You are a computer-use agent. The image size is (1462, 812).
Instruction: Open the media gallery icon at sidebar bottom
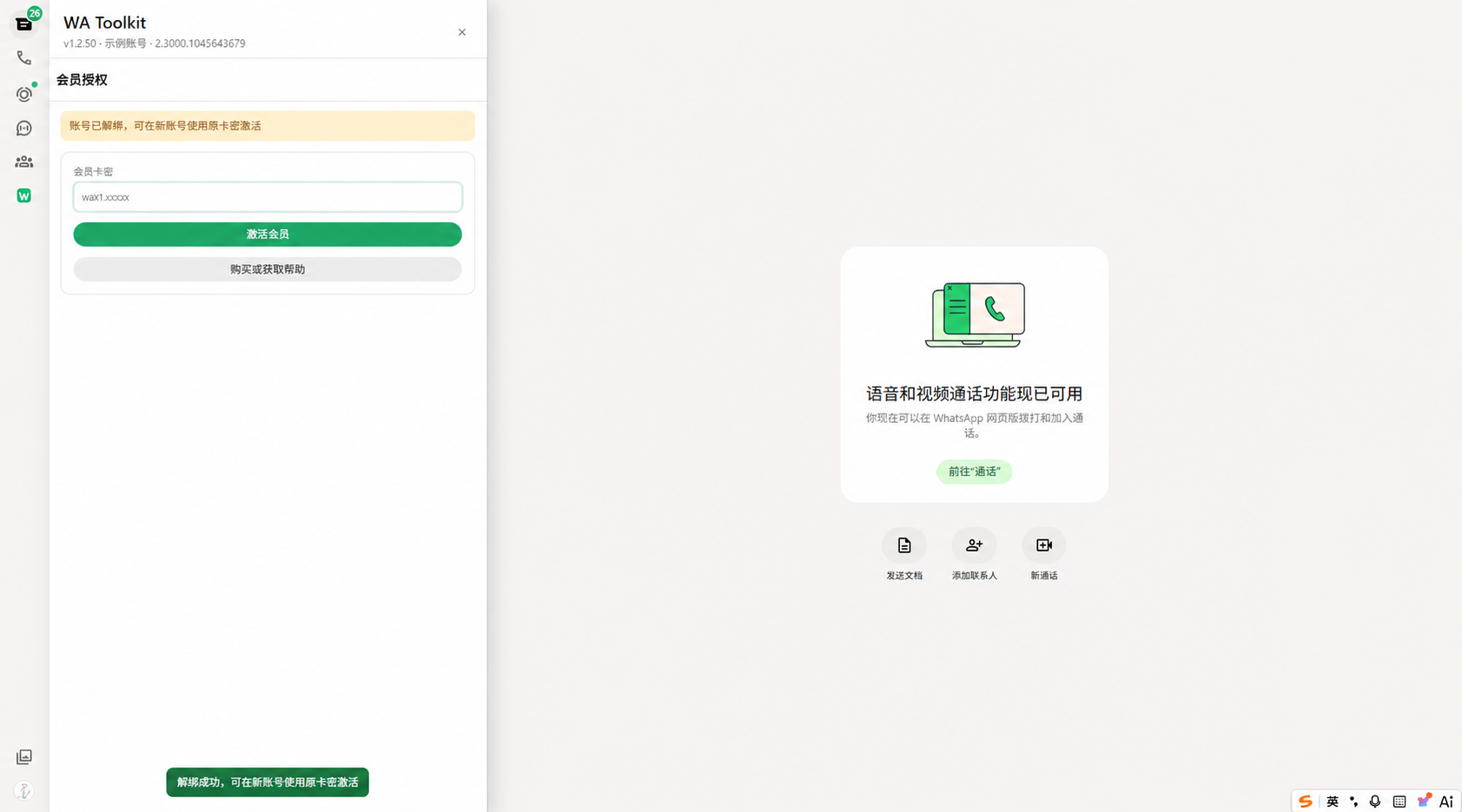click(24, 757)
